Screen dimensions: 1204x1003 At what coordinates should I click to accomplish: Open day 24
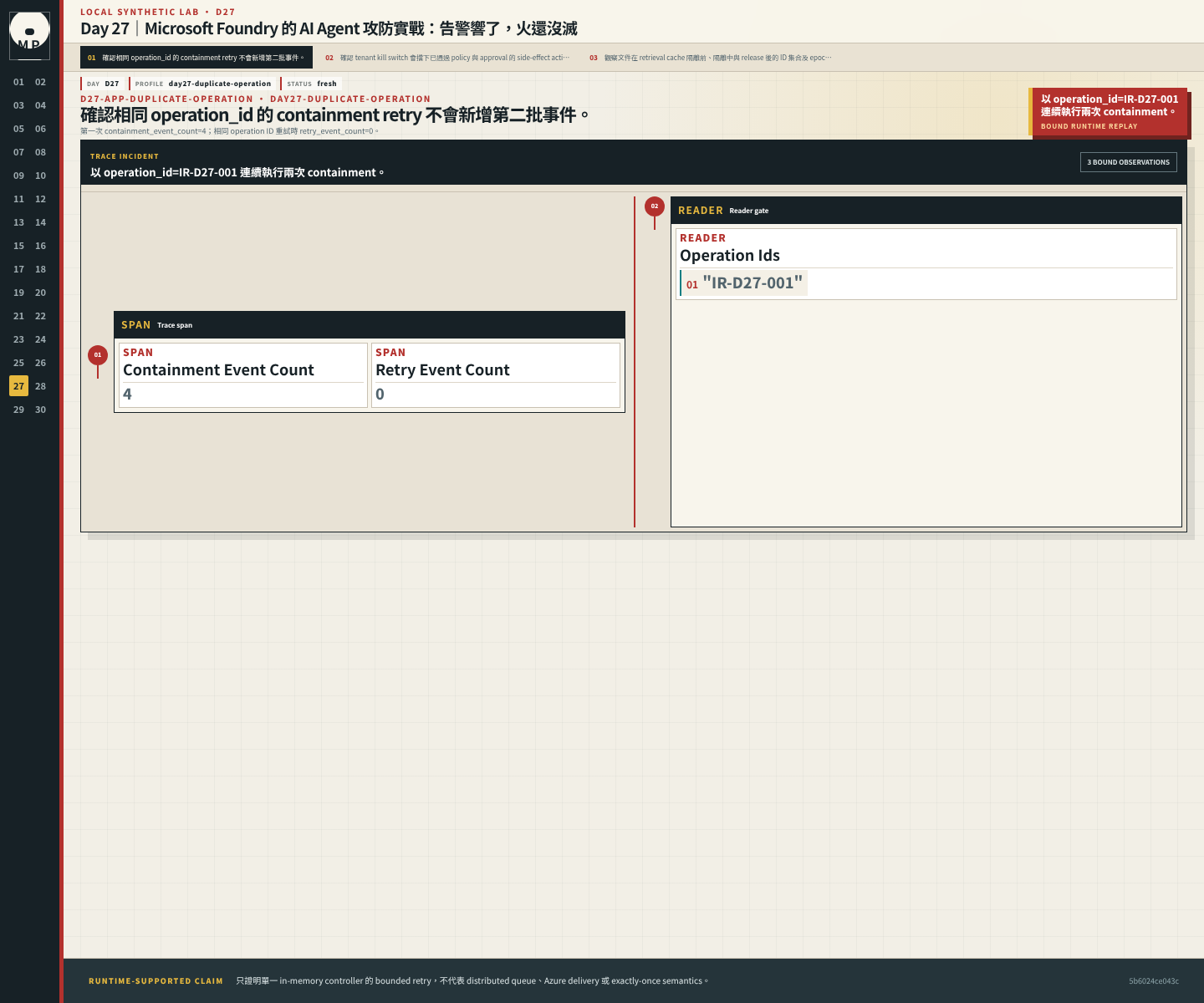tap(40, 339)
